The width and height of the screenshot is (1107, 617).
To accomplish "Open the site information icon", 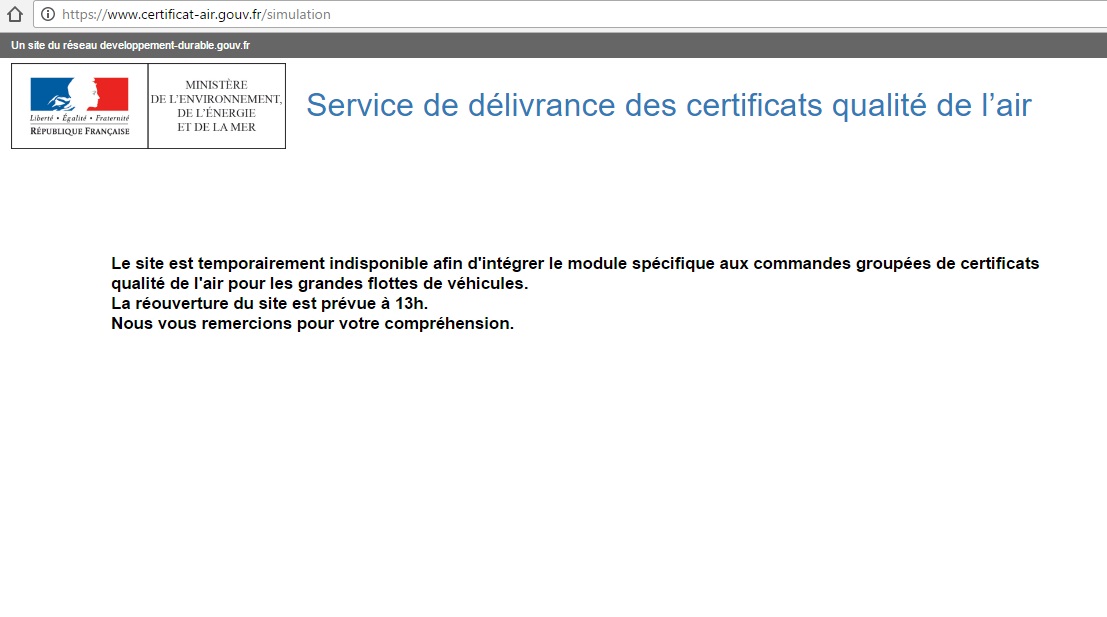I will [47, 14].
